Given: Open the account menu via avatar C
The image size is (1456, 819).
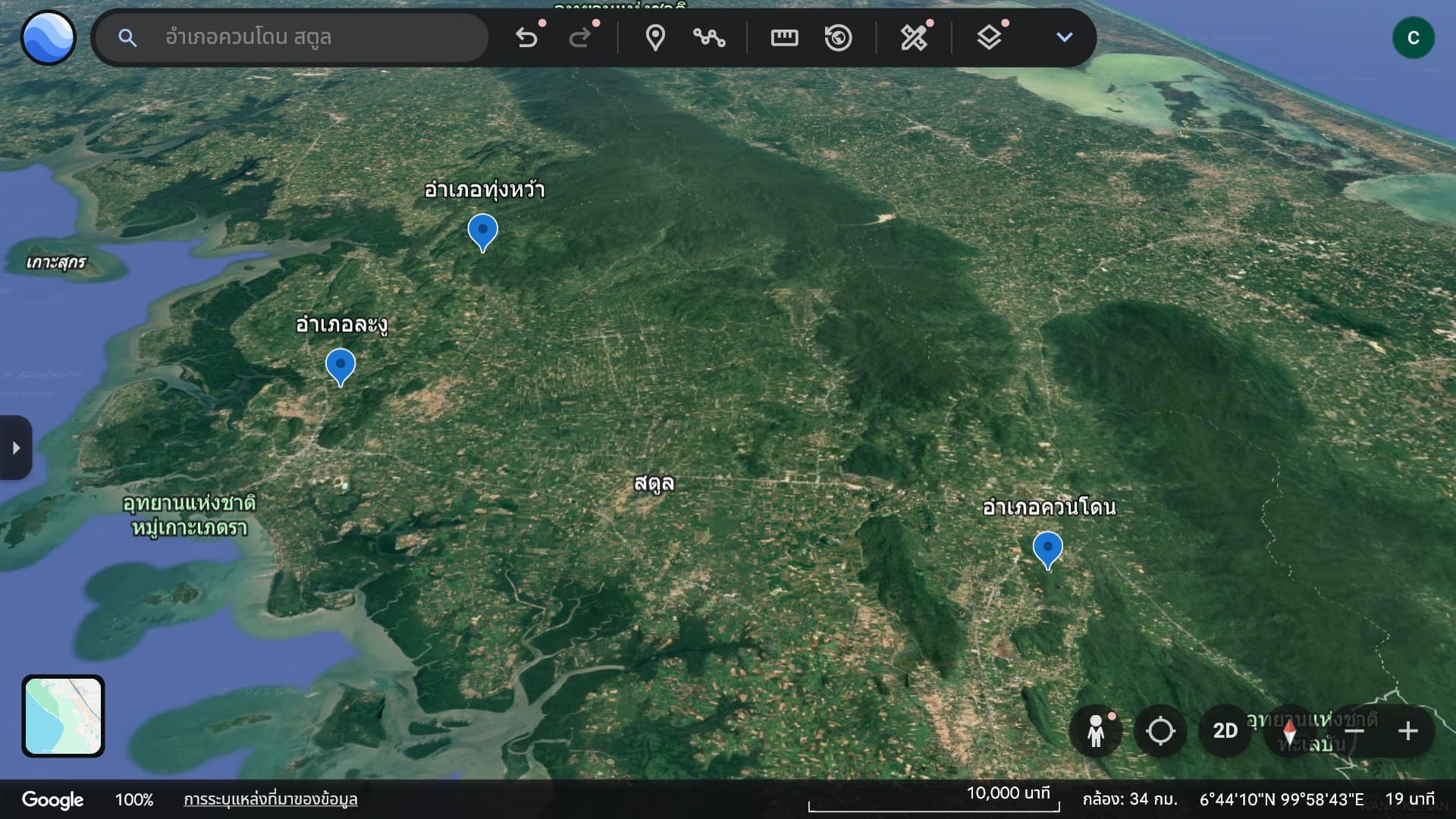Looking at the screenshot, I should coord(1414,37).
